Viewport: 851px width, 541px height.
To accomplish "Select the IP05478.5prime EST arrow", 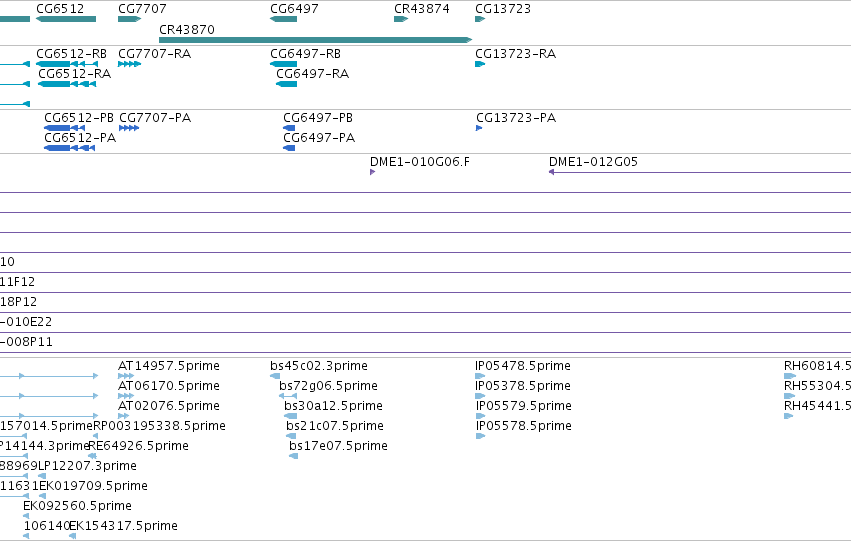I will click(480, 376).
